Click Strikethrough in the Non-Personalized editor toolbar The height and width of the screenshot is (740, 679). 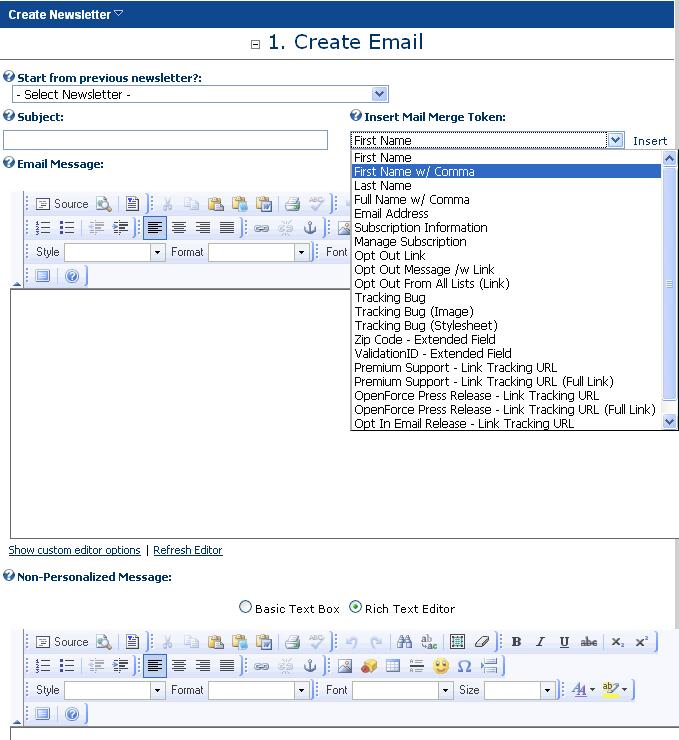pyautogui.click(x=589, y=642)
